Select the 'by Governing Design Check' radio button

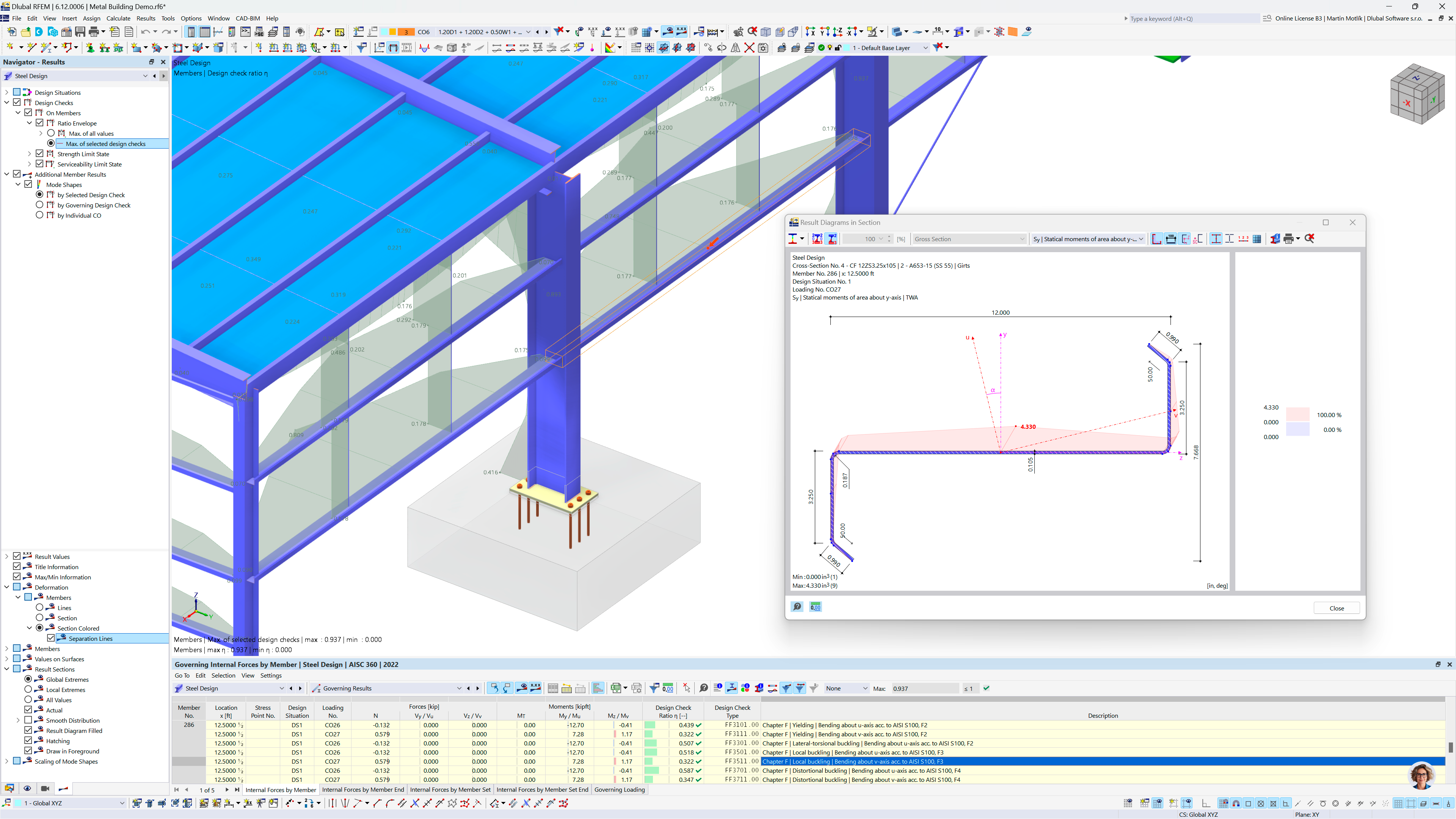39,205
